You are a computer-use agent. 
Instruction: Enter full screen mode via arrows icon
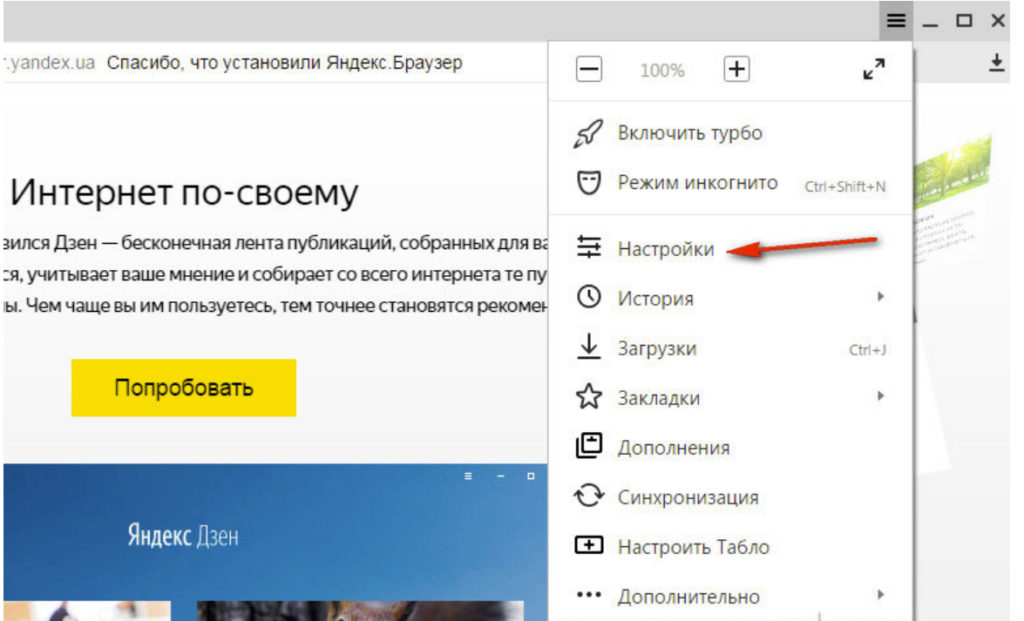874,69
